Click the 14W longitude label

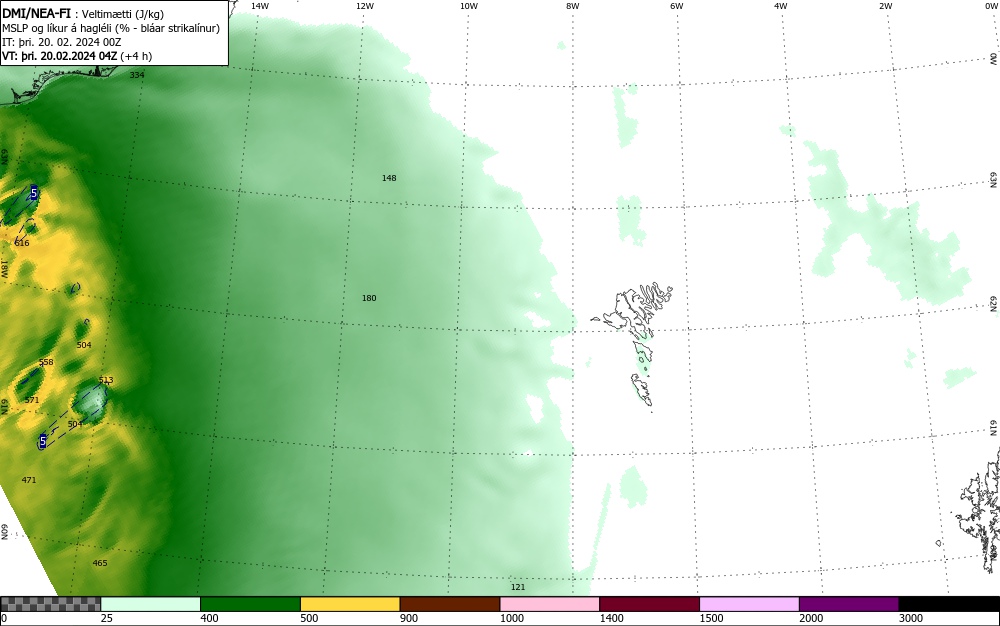260,6
